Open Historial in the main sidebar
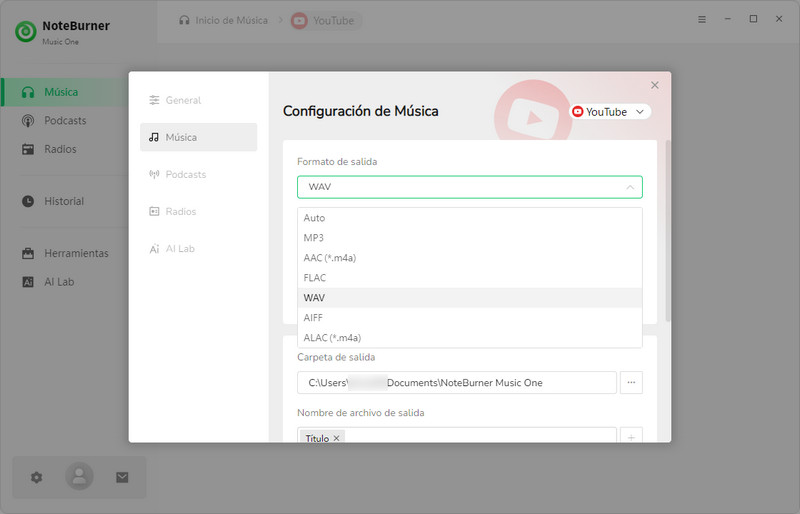This screenshot has height=514, width=800. coord(65,201)
